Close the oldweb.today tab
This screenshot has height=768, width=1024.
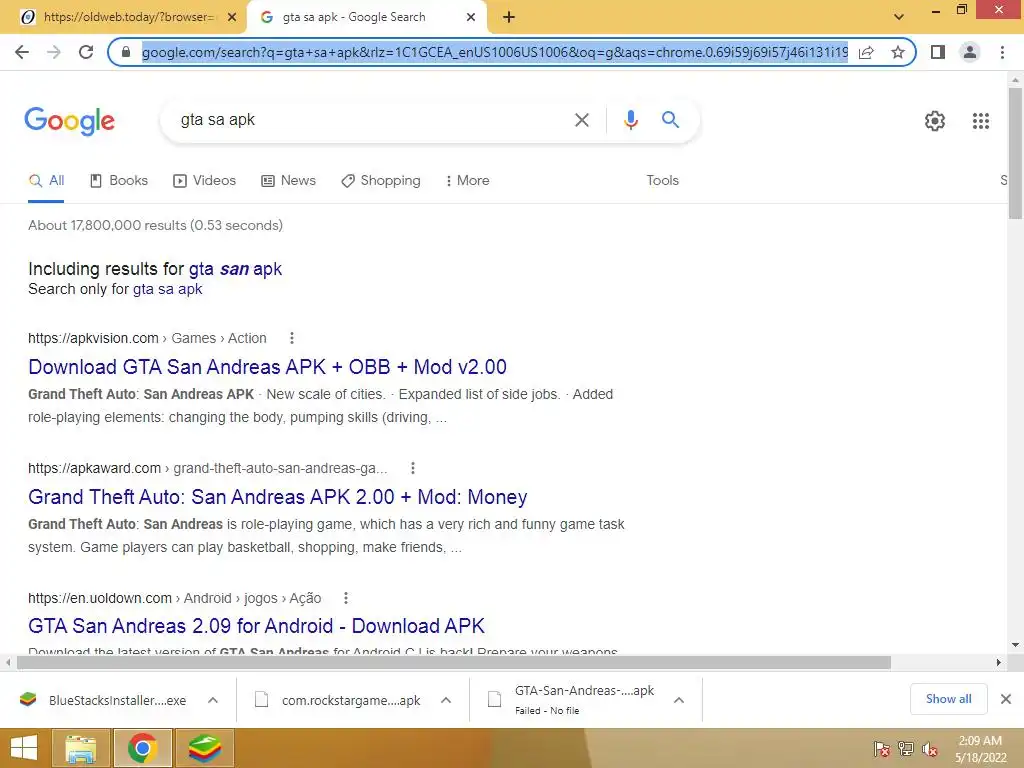pyautogui.click(x=232, y=18)
